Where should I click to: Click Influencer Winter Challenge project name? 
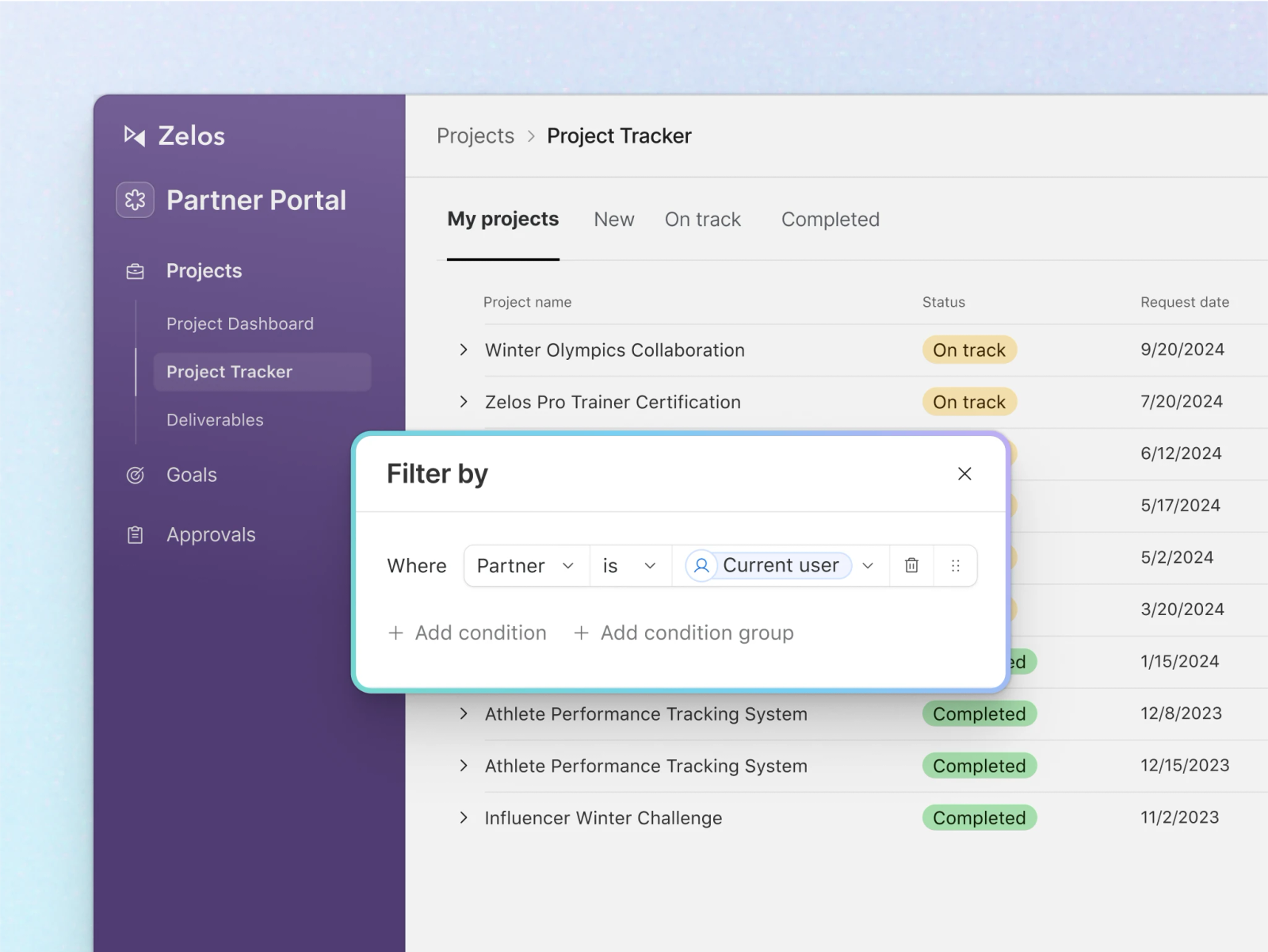(603, 817)
